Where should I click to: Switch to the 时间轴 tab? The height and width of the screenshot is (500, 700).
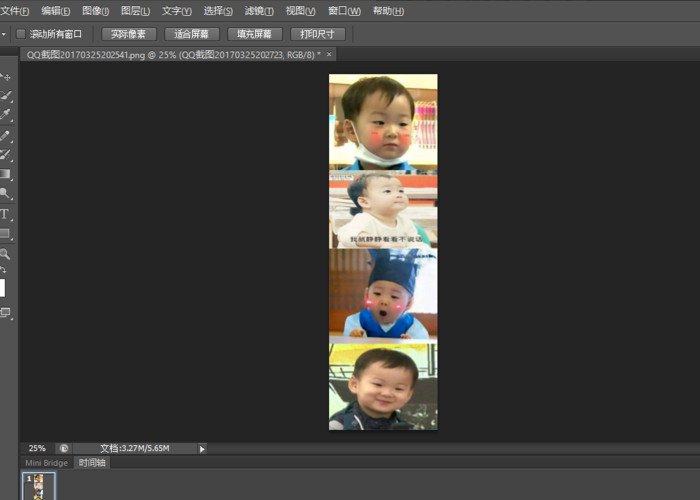pyautogui.click(x=92, y=462)
